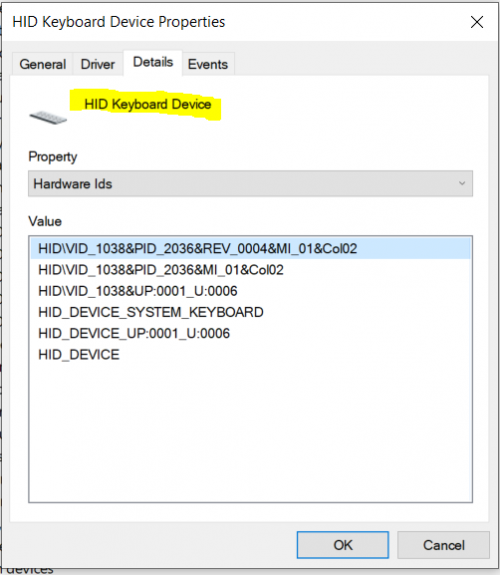This screenshot has height=575, width=500.
Task: Pick HID_DEVICE_SYSTEM_KEYBOARD in the value list
Action: tap(151, 312)
